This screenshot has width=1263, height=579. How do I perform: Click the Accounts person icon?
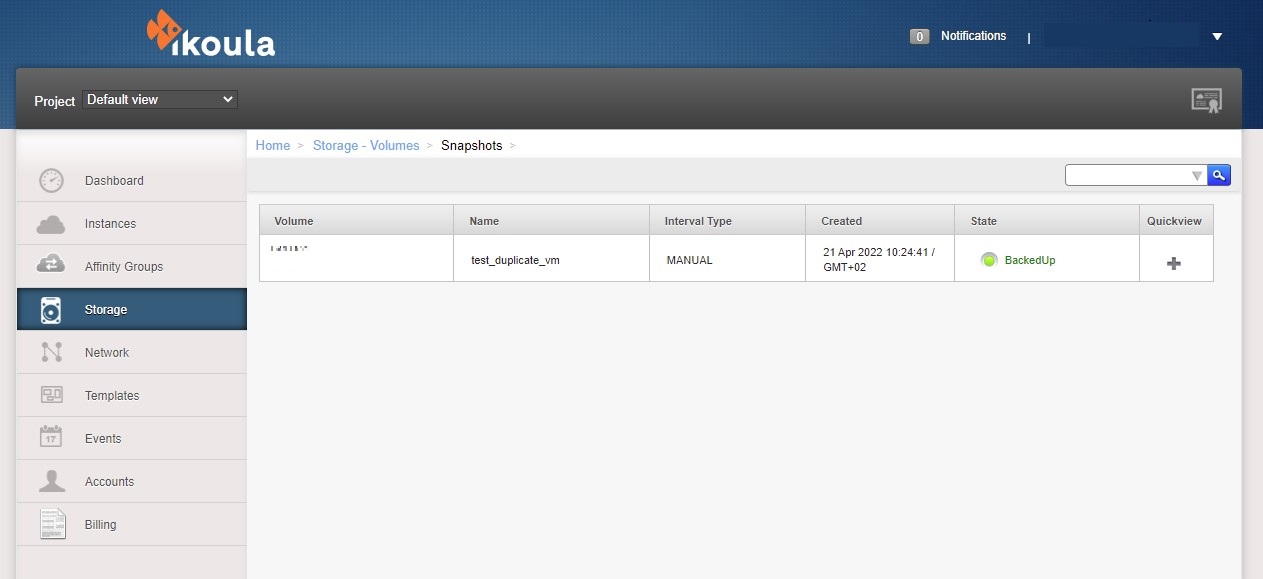tap(51, 481)
